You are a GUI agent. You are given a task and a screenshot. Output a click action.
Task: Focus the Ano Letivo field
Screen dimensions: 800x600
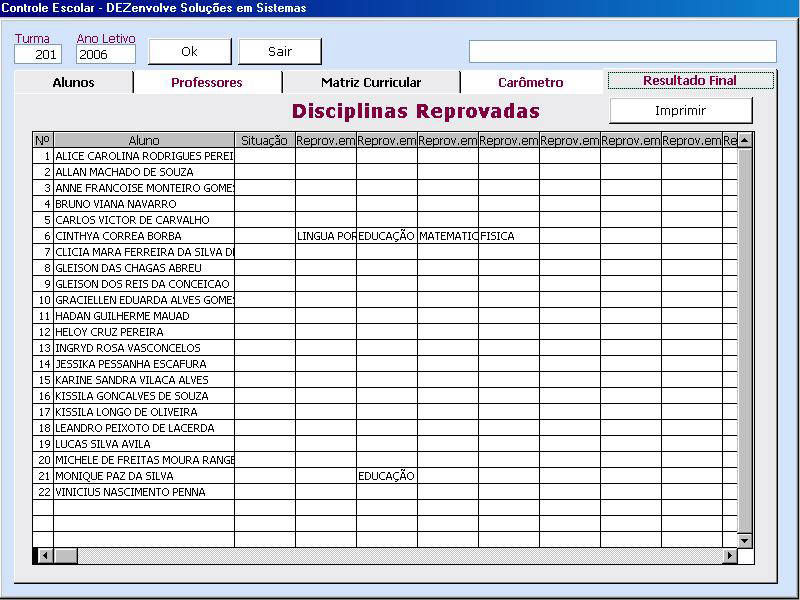click(105, 55)
